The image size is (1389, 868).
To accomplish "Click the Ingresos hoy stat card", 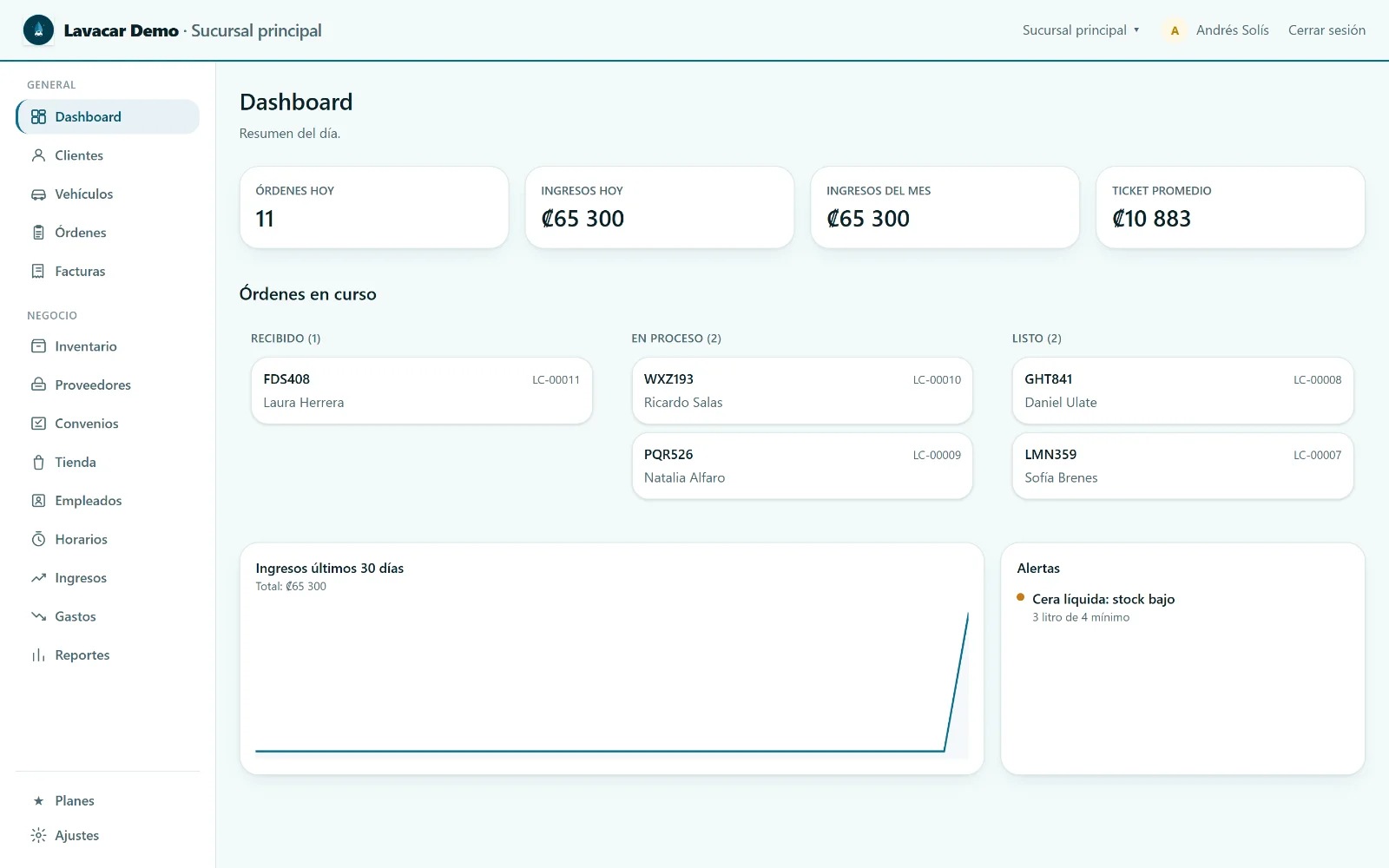I will pyautogui.click(x=660, y=207).
